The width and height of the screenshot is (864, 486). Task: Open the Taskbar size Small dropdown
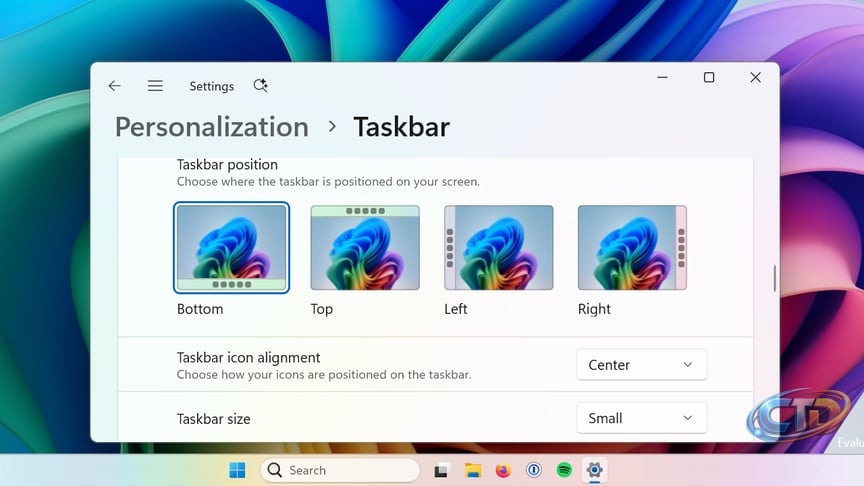(642, 418)
